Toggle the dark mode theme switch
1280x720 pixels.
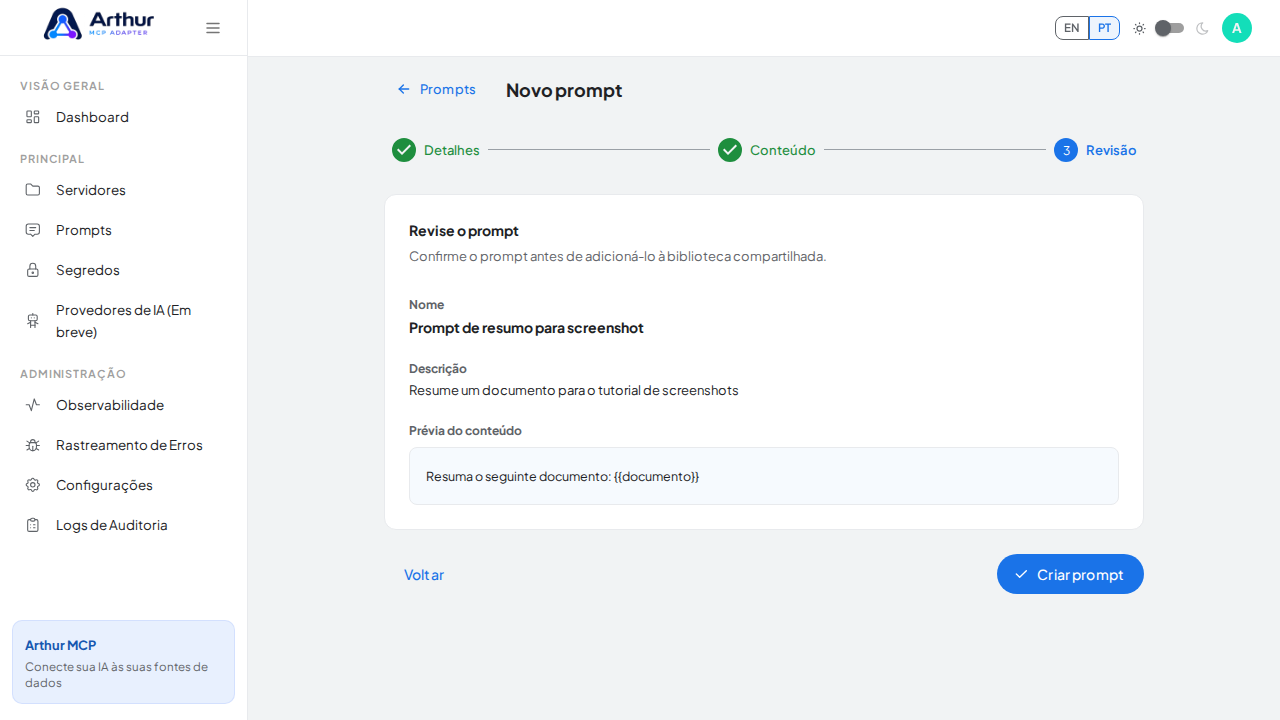[x=1169, y=28]
